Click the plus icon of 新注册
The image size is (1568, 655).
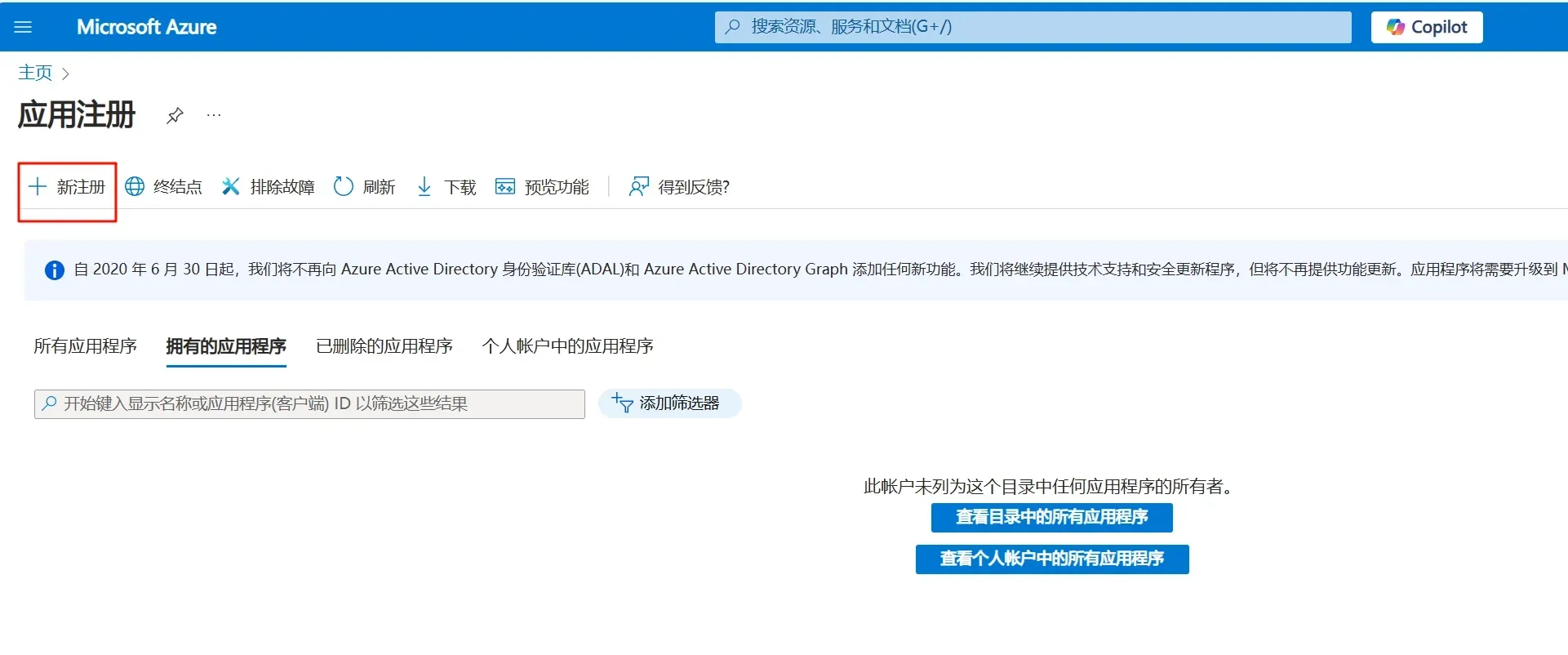(38, 187)
